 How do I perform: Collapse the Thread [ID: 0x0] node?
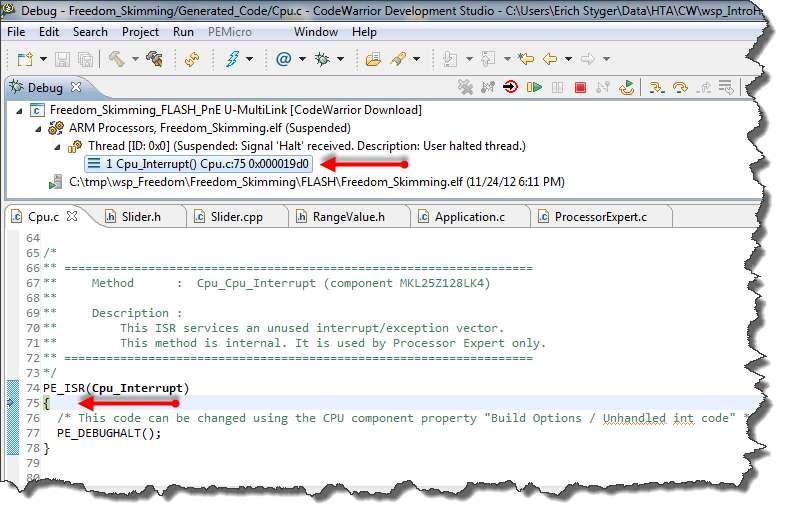[x=57, y=147]
